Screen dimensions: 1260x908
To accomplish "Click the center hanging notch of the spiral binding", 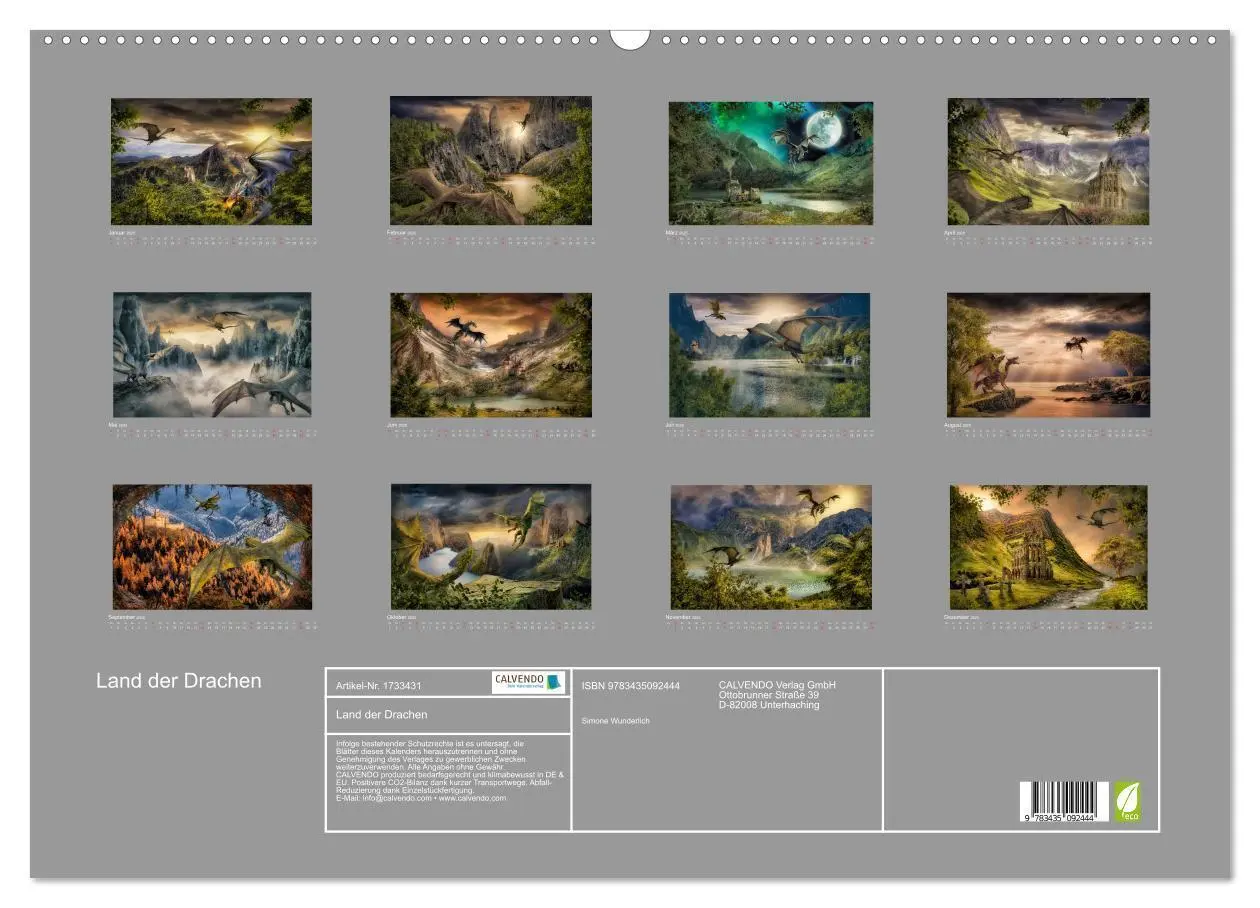I will [630, 40].
